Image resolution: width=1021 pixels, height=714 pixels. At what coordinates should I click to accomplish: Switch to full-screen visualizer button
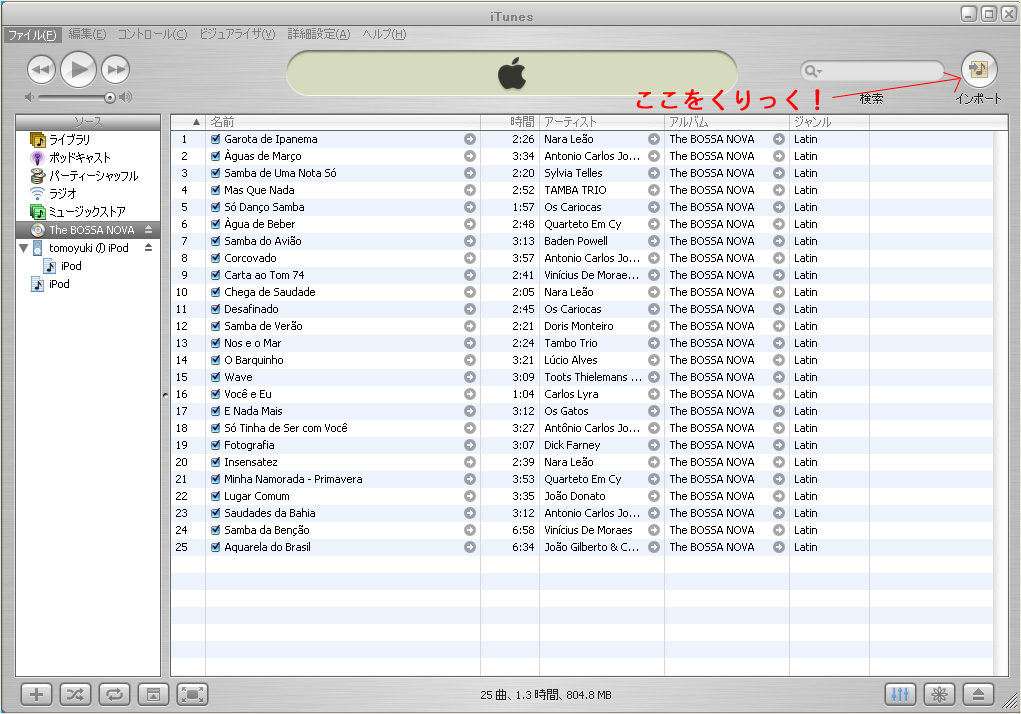pos(193,694)
